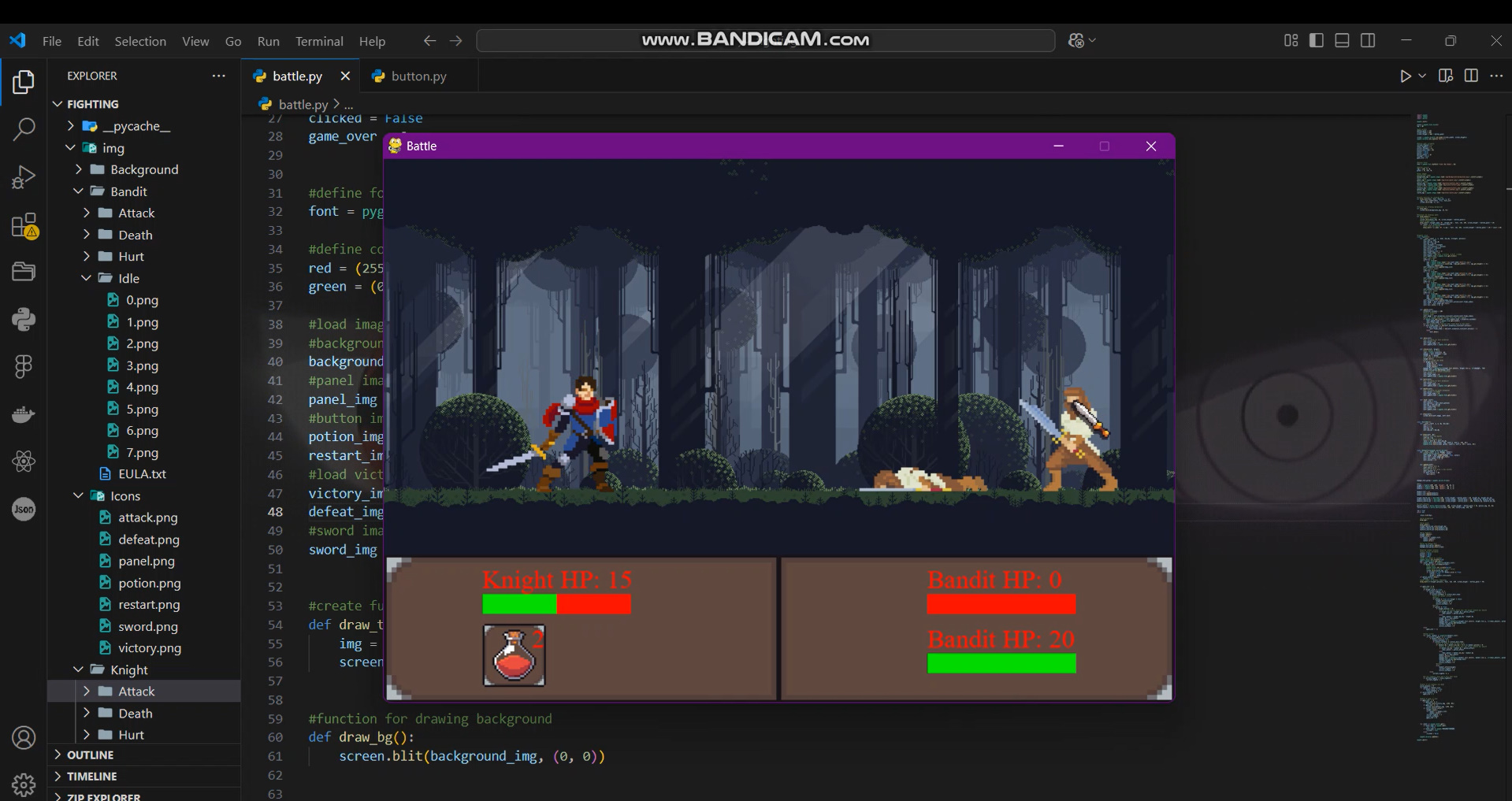Open Manage settings gear
Viewport: 1512px width, 801px height.
(24, 784)
